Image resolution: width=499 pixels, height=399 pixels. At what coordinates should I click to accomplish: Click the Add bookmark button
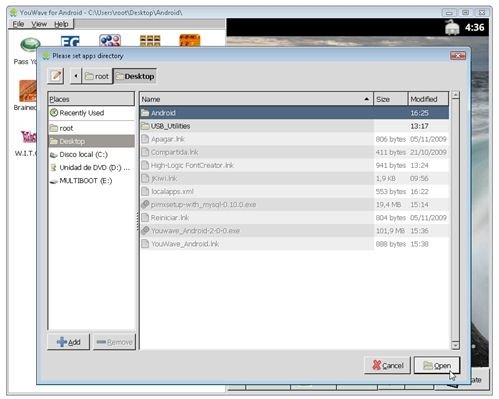[69, 342]
